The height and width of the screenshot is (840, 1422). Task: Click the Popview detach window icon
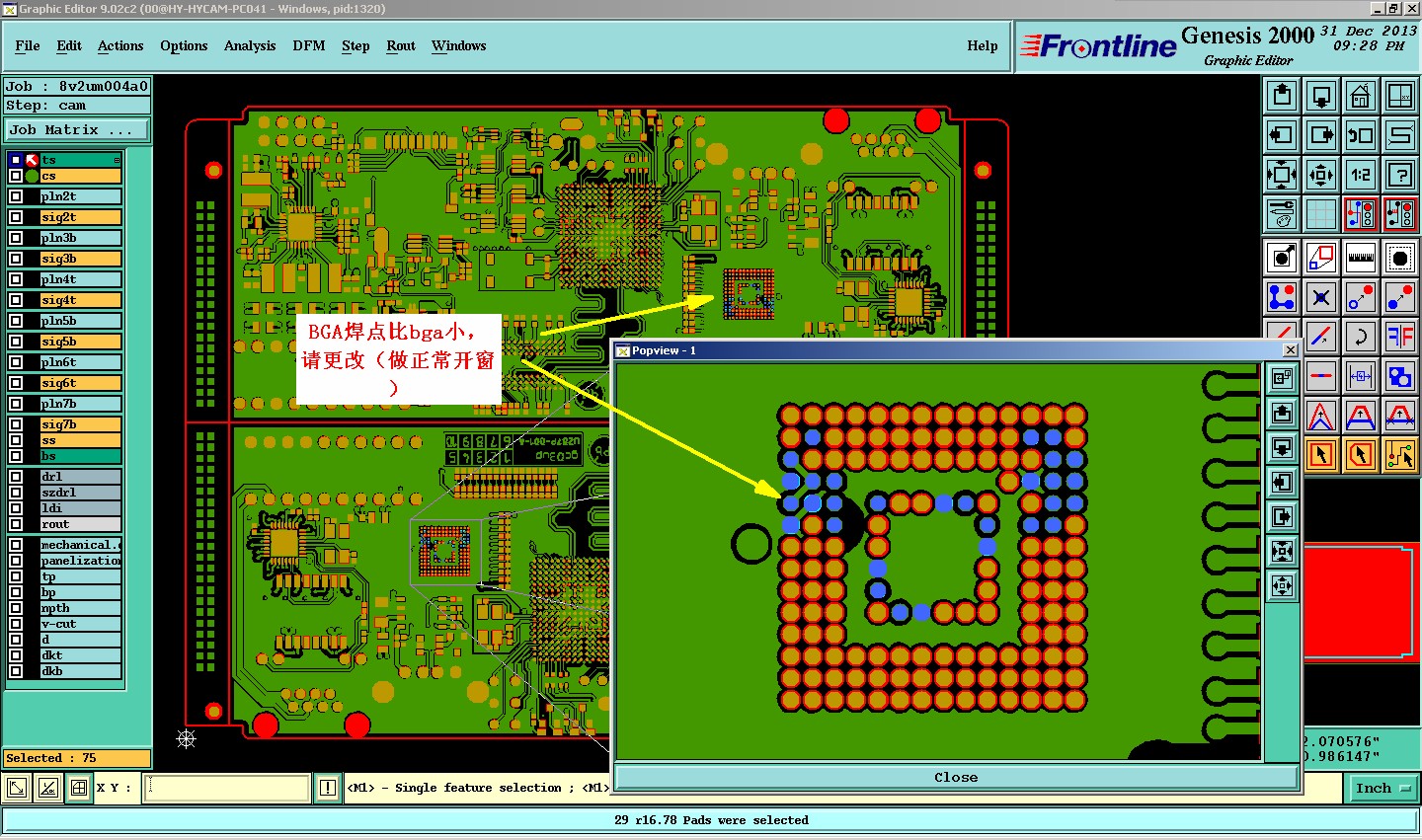click(x=1282, y=378)
